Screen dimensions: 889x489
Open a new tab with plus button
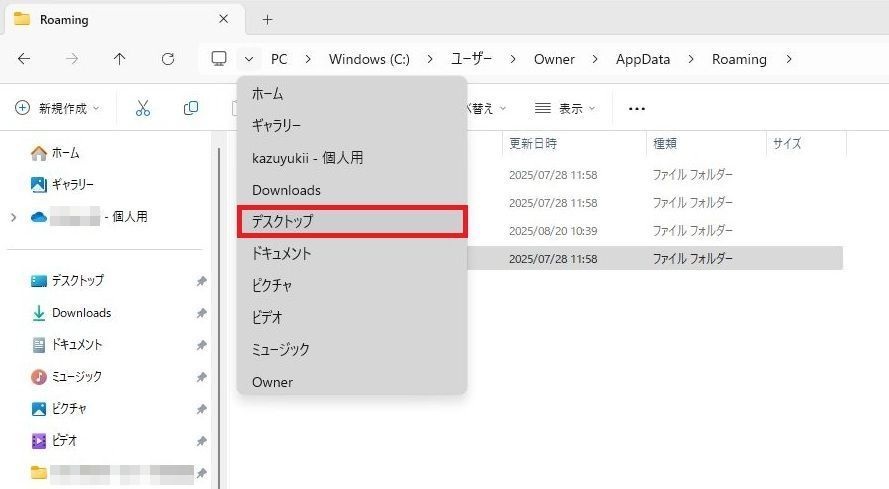point(267,19)
